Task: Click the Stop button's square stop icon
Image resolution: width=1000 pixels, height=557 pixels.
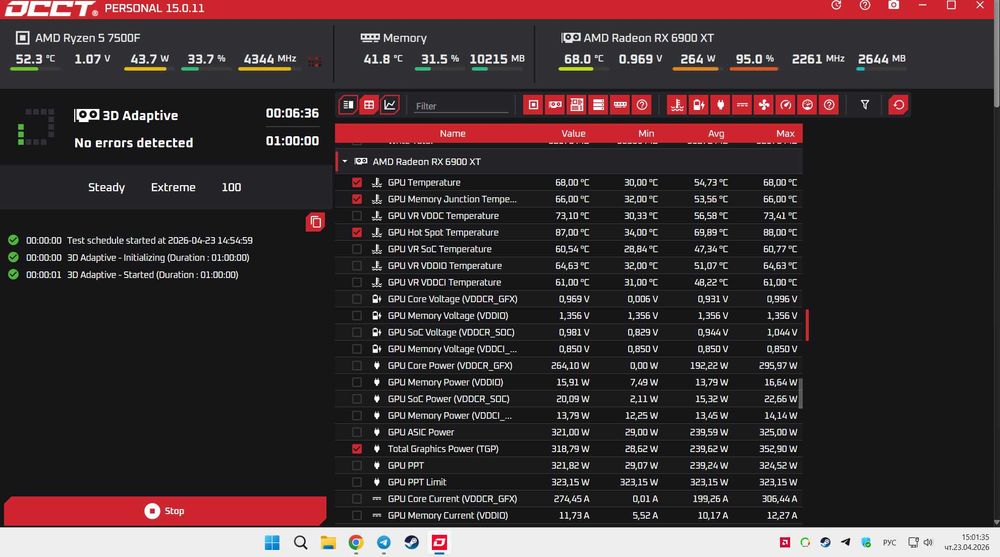Action: tap(152, 510)
